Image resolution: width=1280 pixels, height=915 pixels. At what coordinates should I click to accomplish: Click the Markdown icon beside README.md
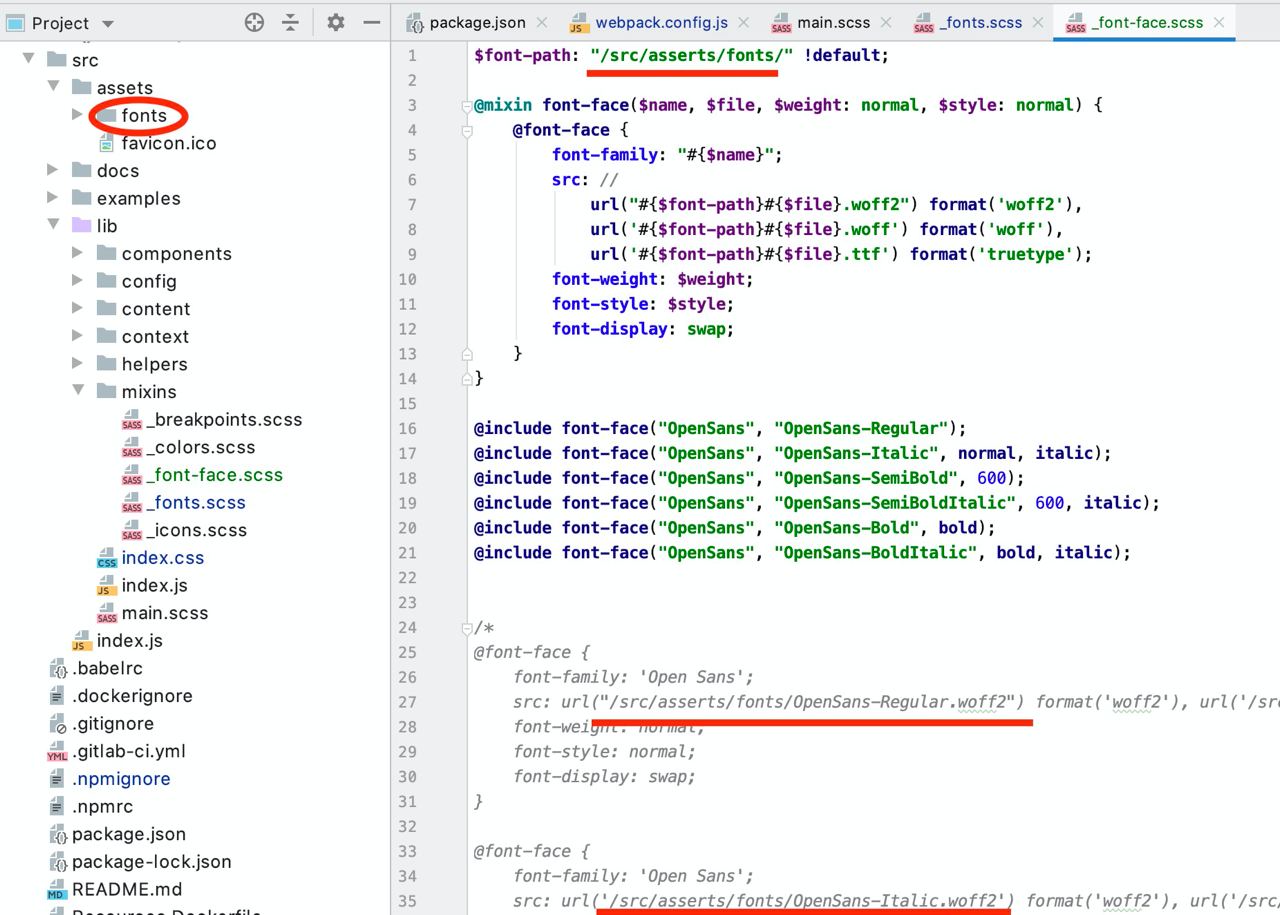pos(57,890)
